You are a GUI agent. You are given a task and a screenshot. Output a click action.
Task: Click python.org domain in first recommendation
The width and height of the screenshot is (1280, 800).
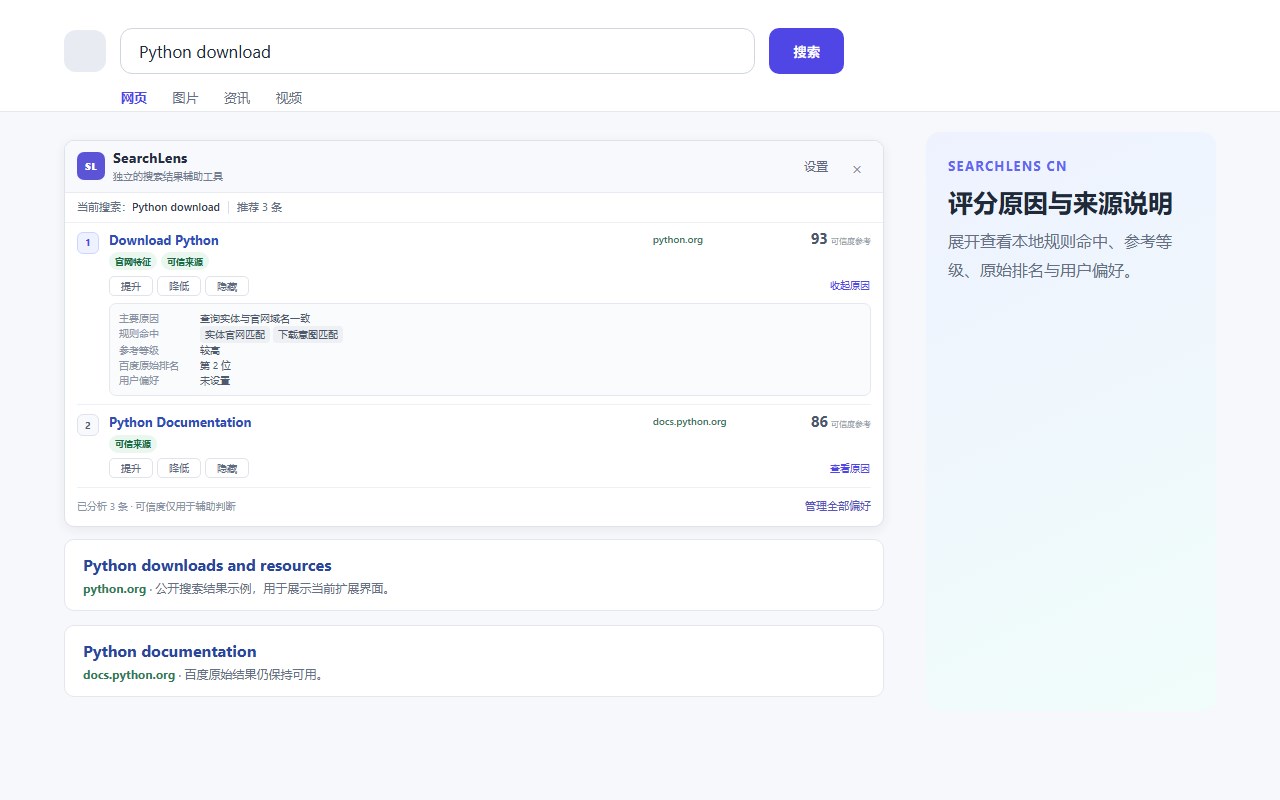(678, 240)
